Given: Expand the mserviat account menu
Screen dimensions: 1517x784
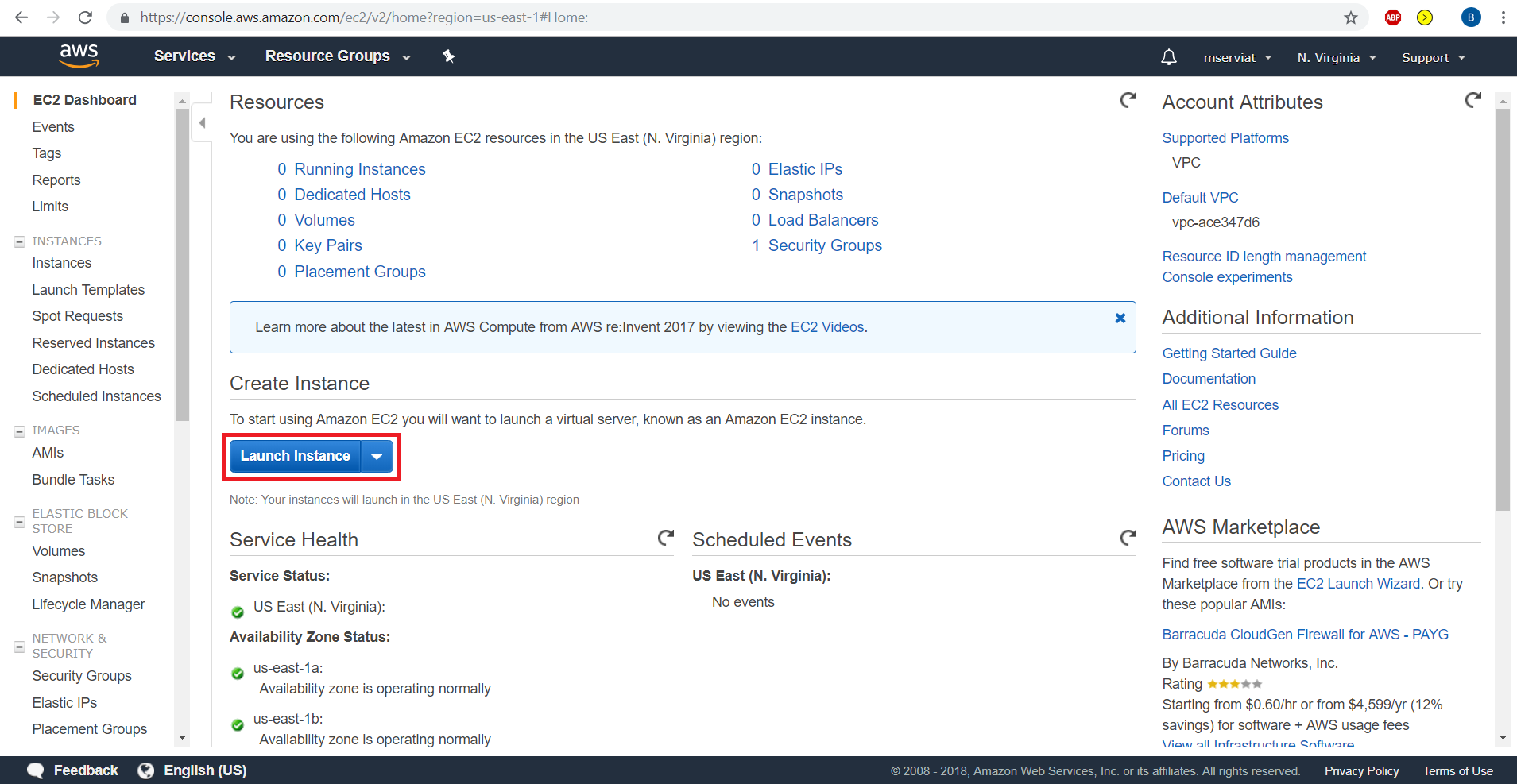Looking at the screenshot, I should click(x=1237, y=58).
